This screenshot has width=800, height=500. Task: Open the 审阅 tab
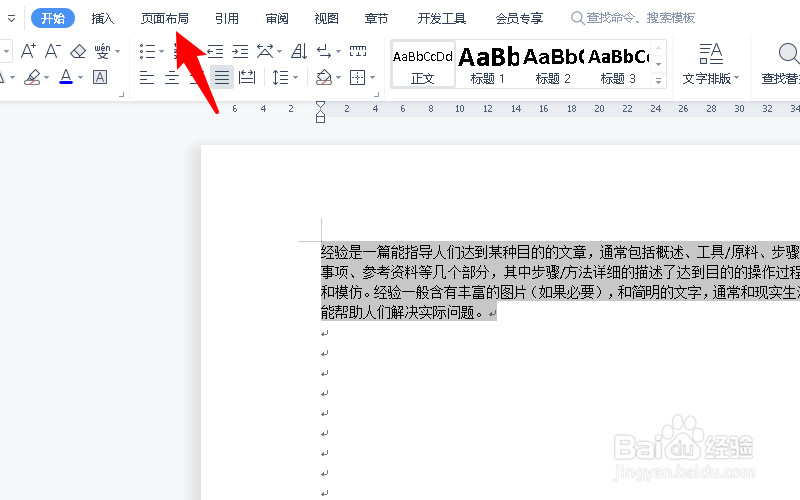277,18
